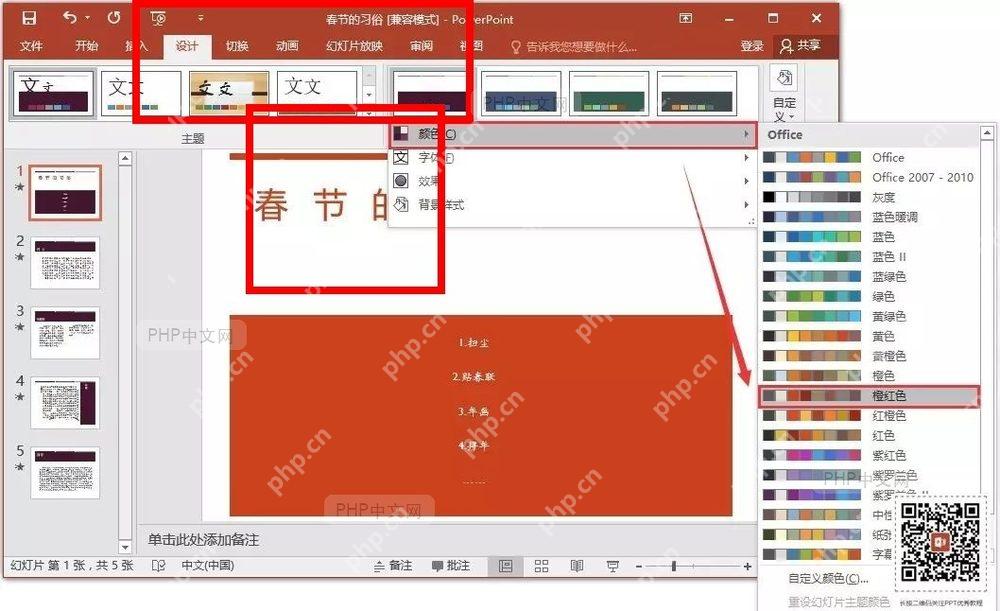
Task: Choose the 蓝绿色 color scheme
Action: click(x=870, y=276)
